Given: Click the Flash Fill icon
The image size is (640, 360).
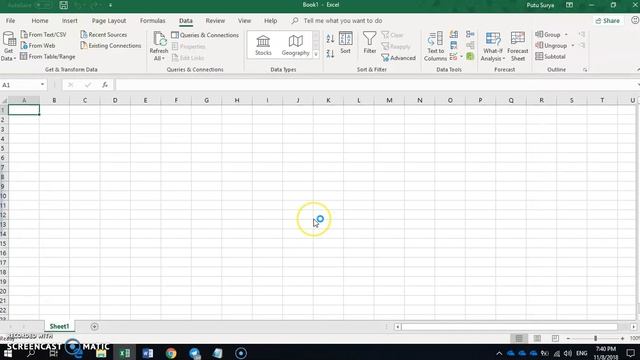Looking at the screenshot, I should [453, 35].
